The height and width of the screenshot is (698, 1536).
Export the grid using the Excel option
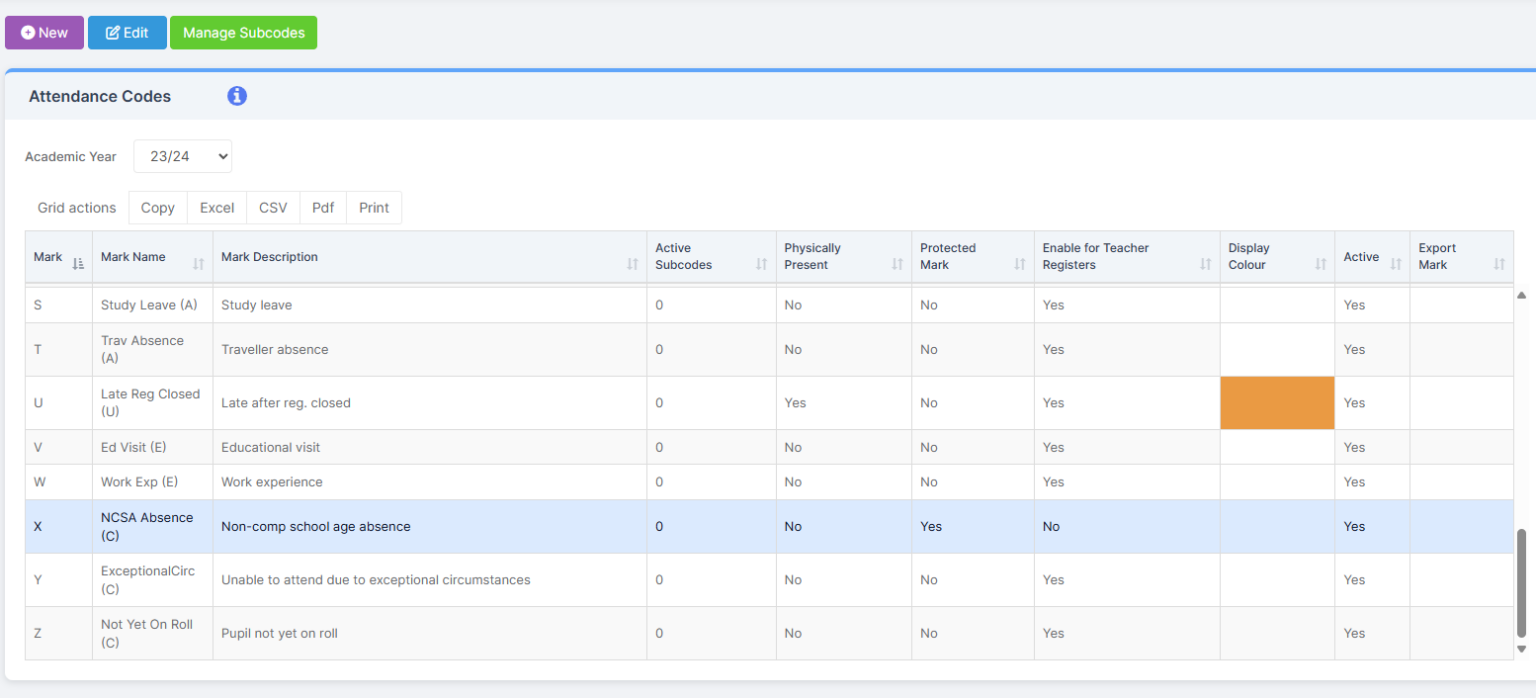coord(216,207)
